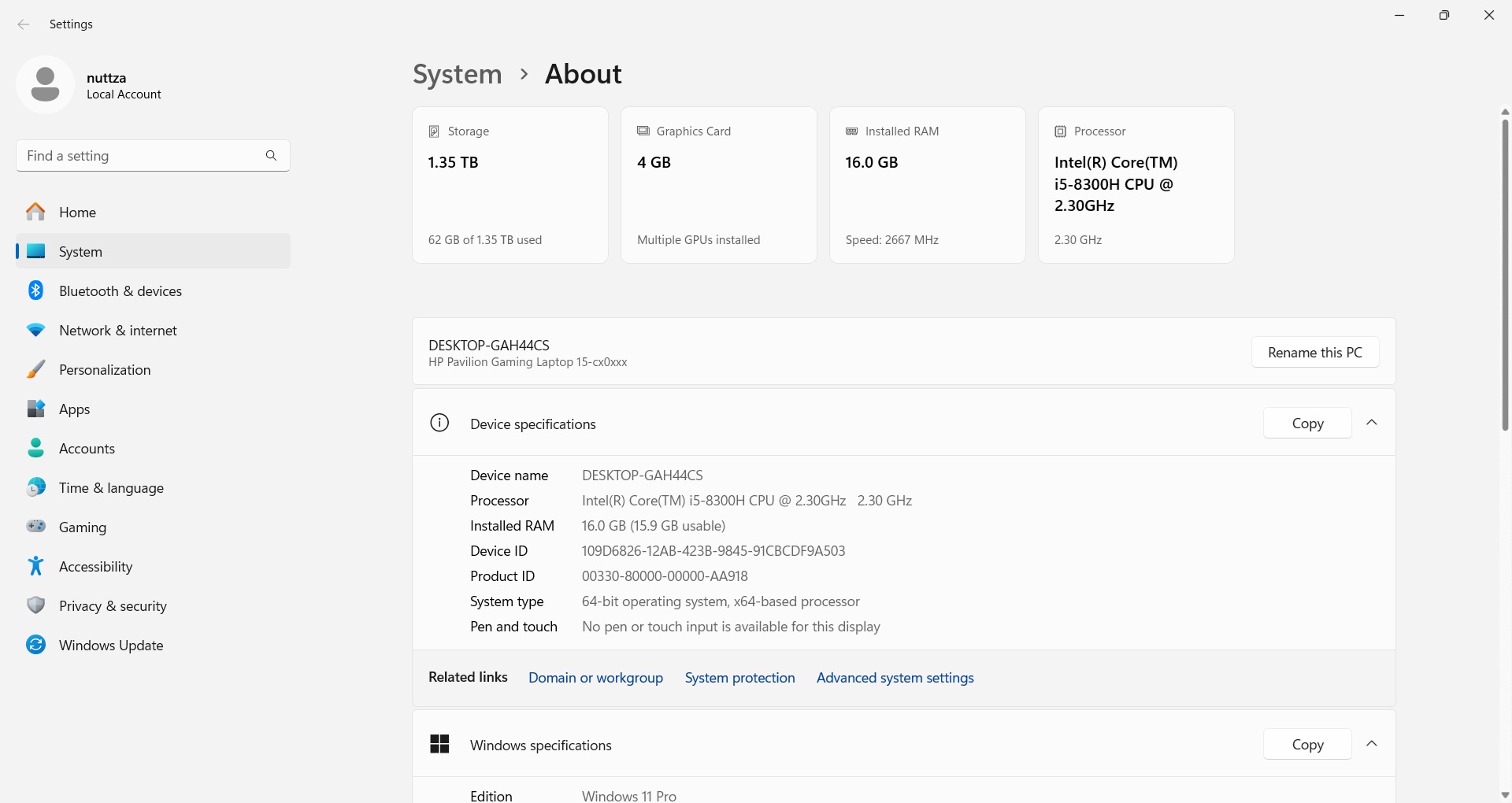Click the Time & language globe icon
1512x803 pixels.
[x=35, y=487]
